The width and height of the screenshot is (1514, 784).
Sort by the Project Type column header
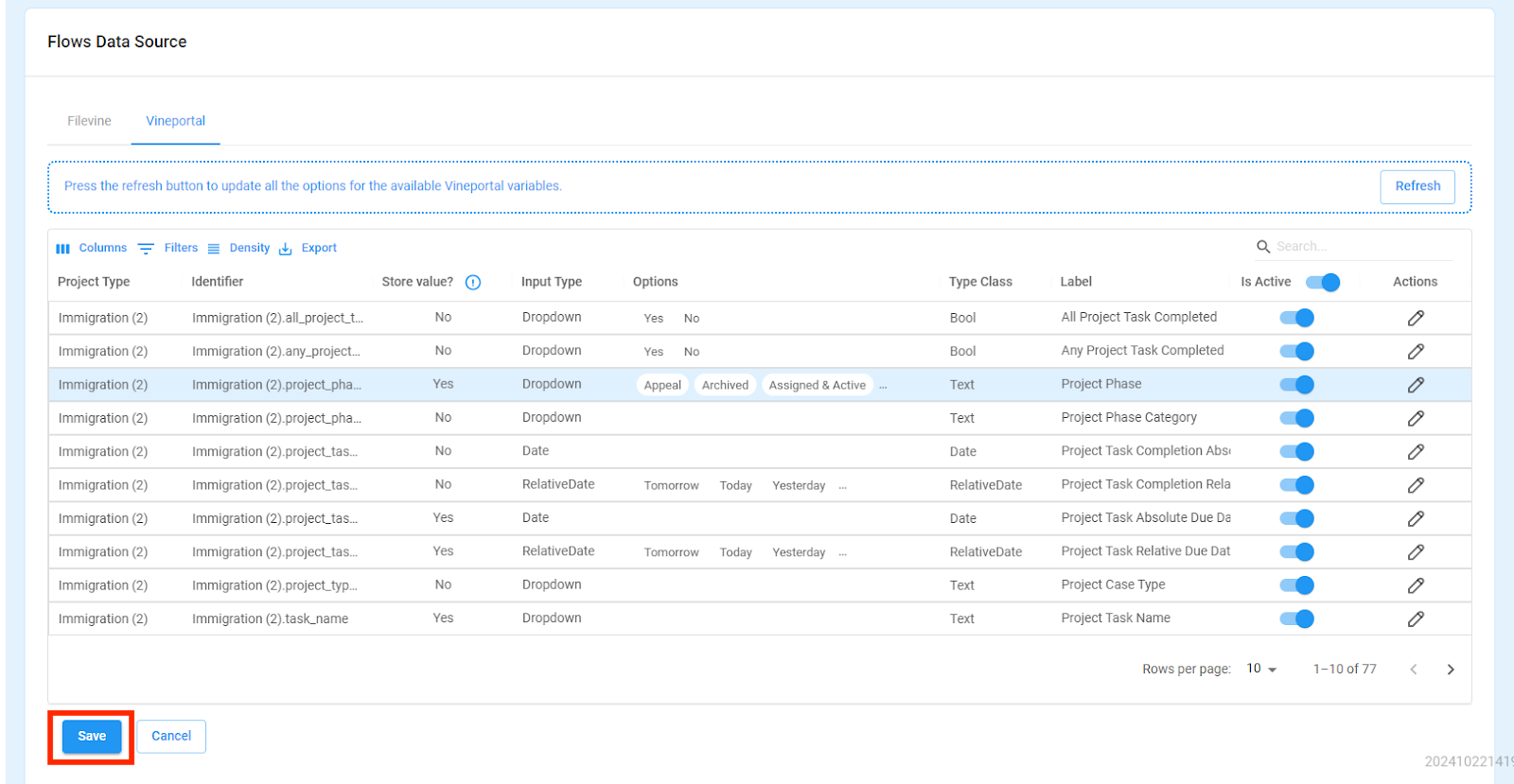94,282
